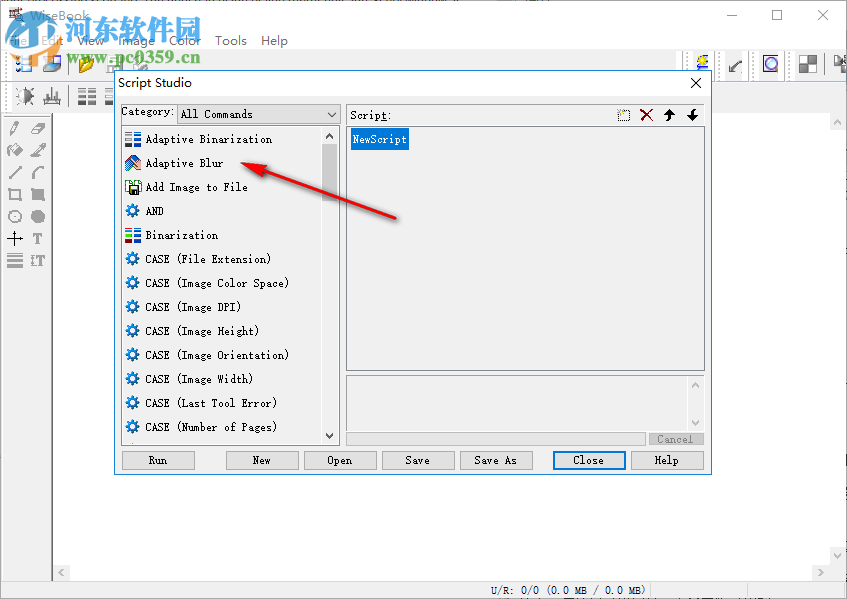Select the horizontal lines tool
The width and height of the screenshot is (847, 599).
[x=15, y=260]
